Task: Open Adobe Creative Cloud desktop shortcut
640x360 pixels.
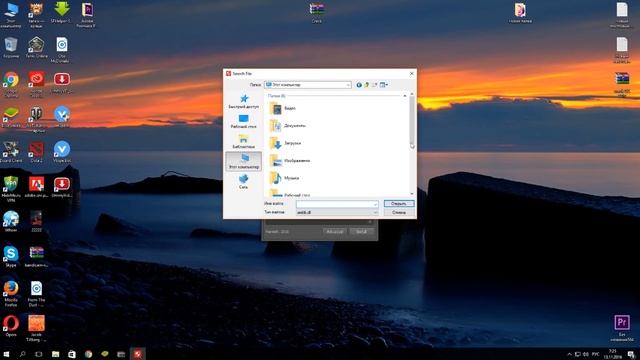Action: [36, 84]
